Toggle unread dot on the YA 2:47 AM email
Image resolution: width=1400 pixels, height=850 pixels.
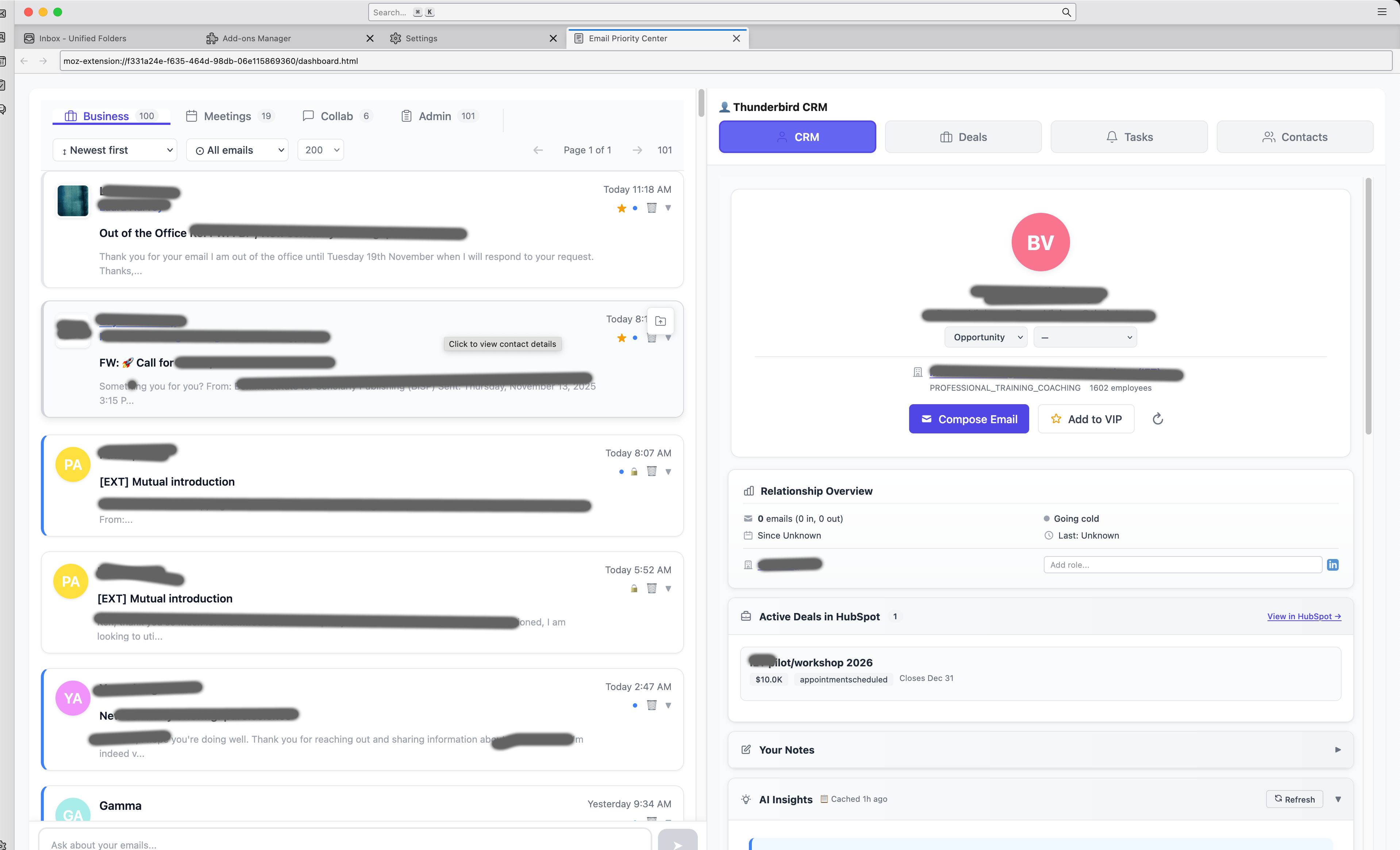click(x=635, y=705)
